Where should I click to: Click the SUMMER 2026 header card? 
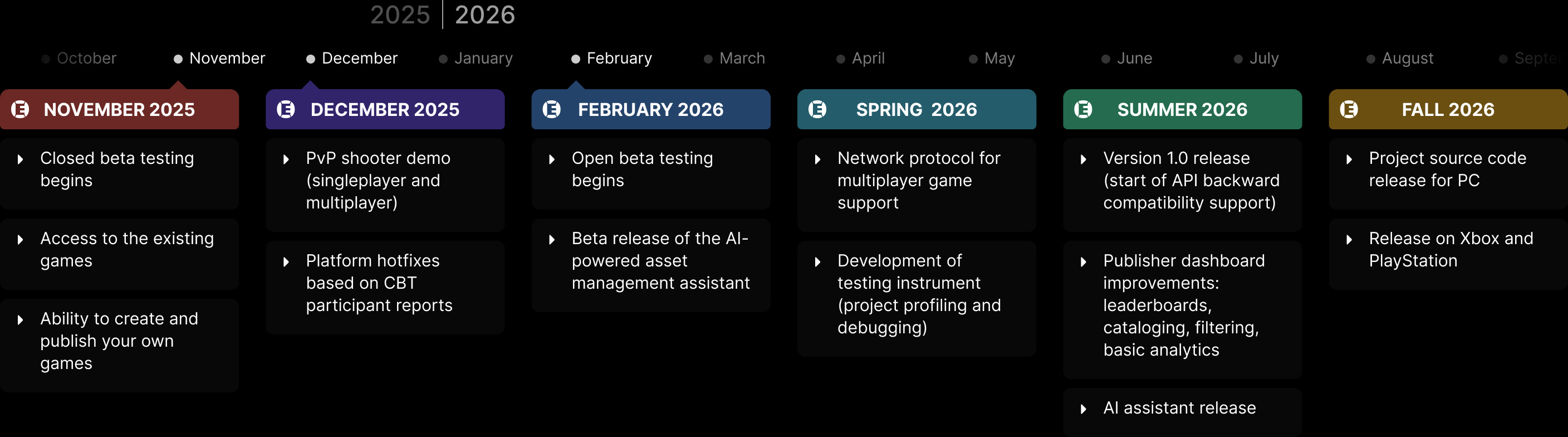1182,110
